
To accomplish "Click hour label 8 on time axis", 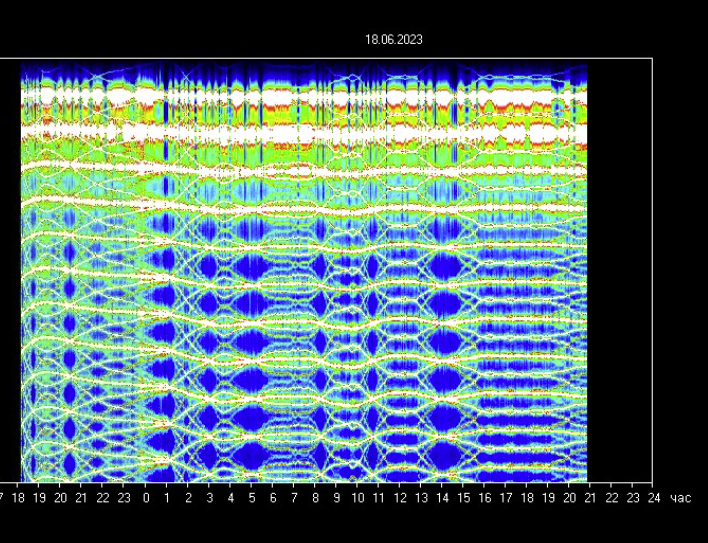I will coord(316,498).
